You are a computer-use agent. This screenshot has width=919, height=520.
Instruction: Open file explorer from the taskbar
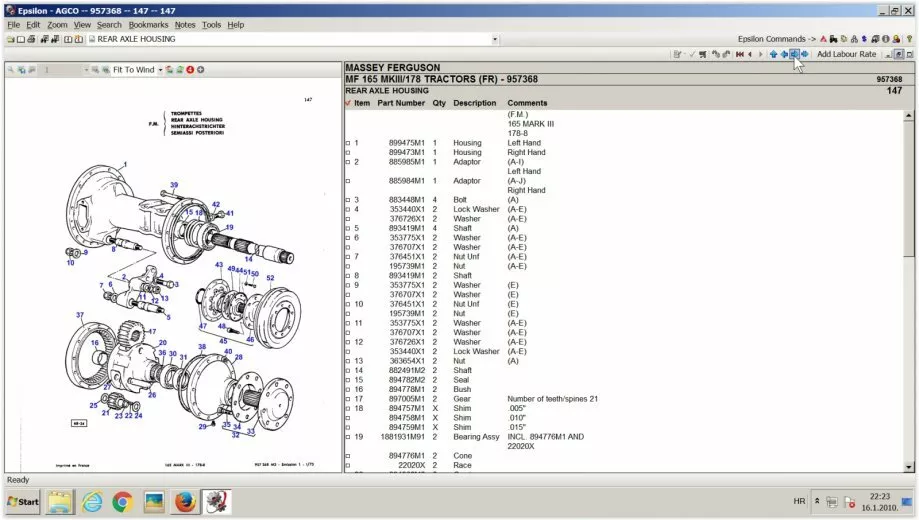pyautogui.click(x=60, y=502)
